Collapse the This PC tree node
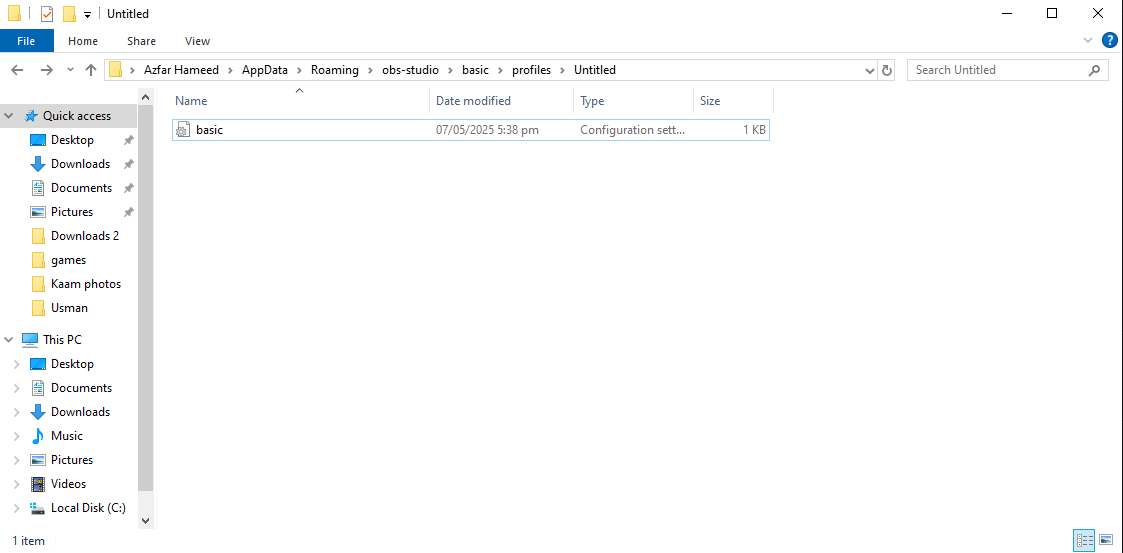The height and width of the screenshot is (553, 1123). click(9, 340)
